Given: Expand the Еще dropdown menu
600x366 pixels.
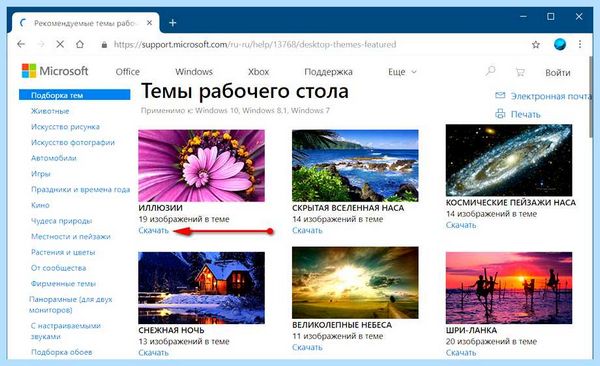Looking at the screenshot, I should (402, 72).
